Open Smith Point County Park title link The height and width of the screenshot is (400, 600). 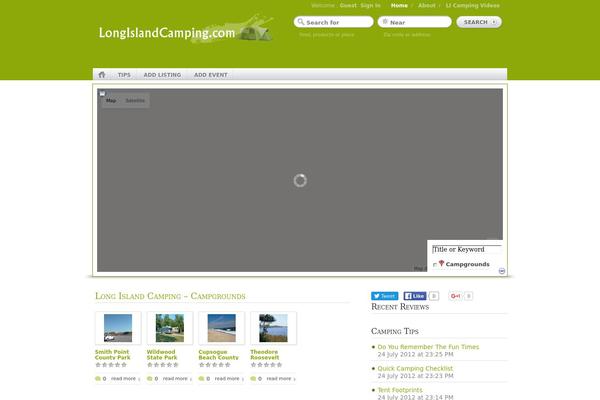(112, 354)
